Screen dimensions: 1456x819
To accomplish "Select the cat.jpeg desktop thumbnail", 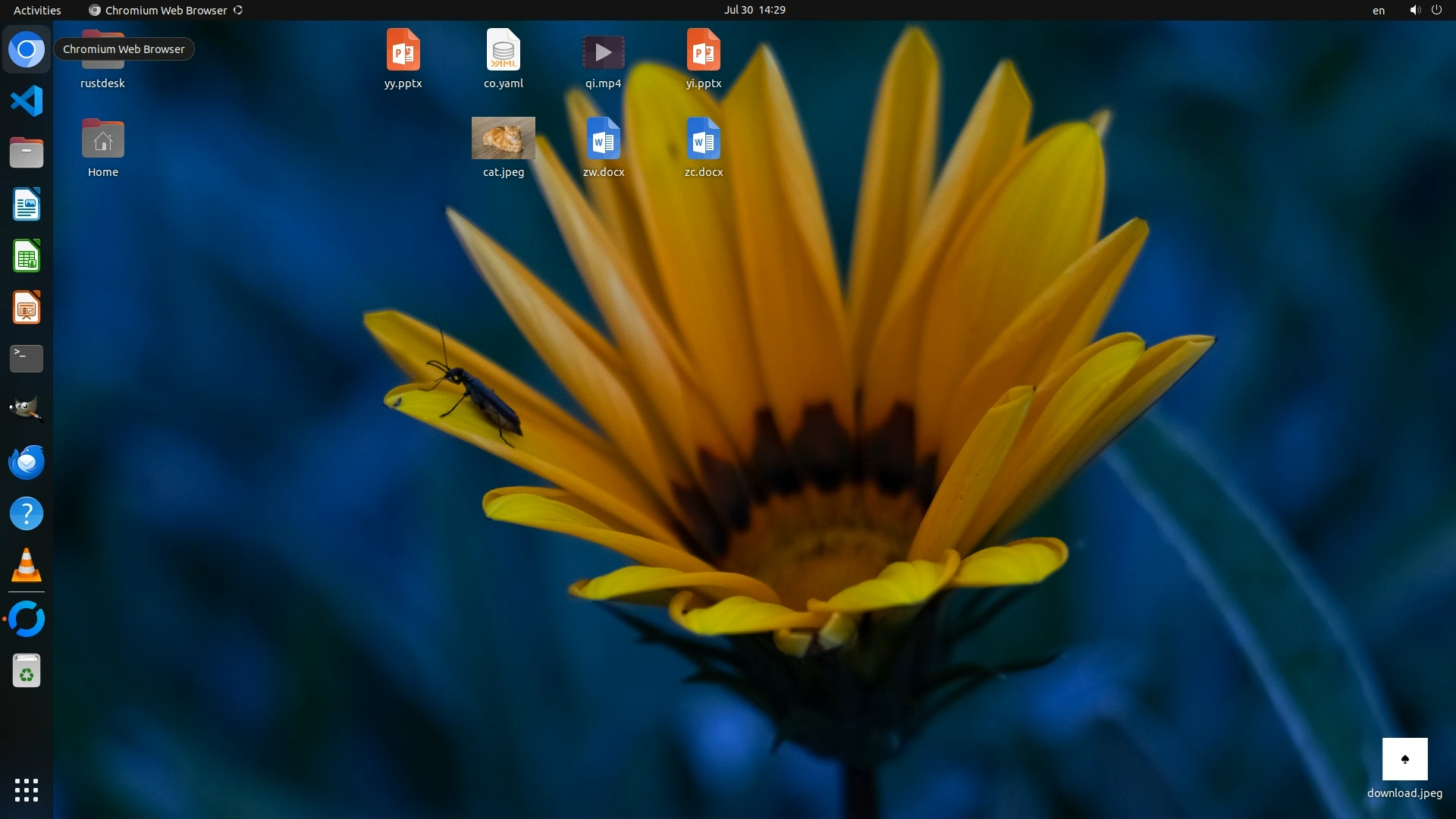I will (503, 138).
